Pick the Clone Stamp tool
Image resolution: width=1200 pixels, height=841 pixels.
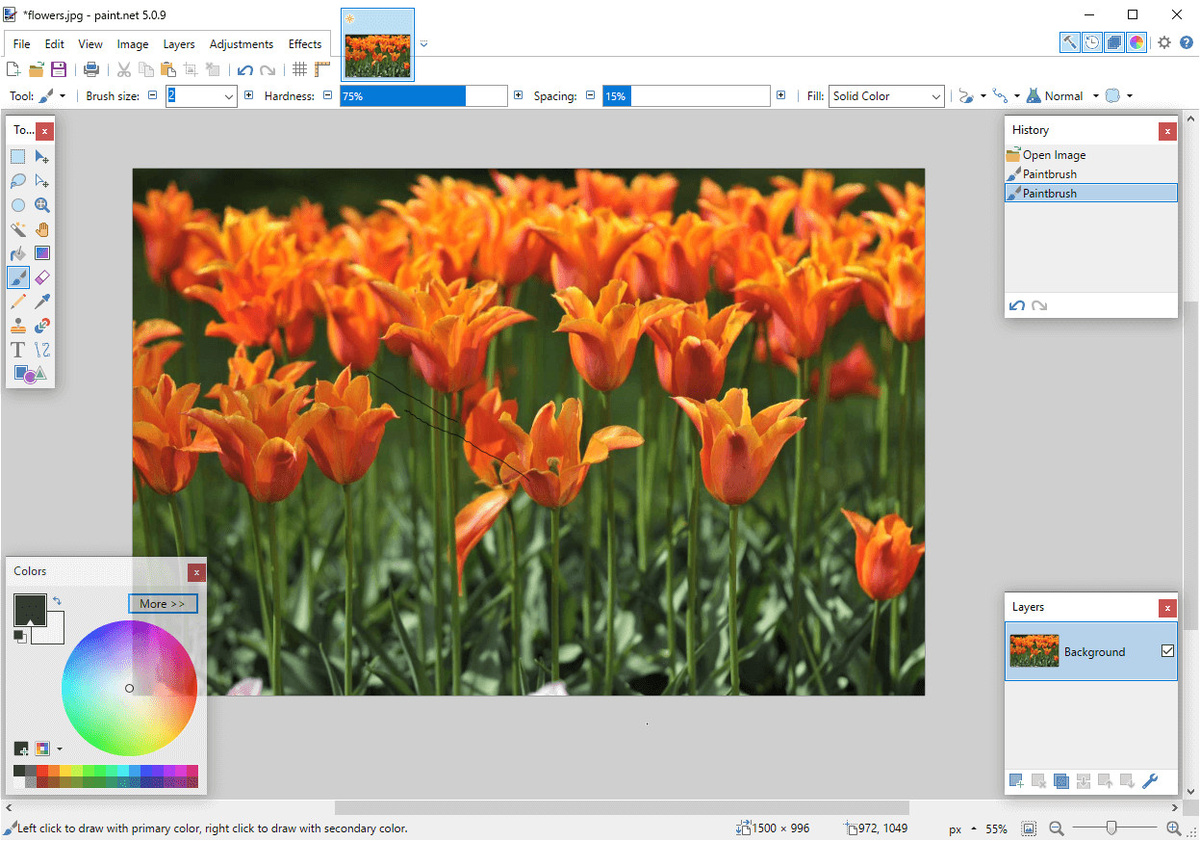coord(18,325)
